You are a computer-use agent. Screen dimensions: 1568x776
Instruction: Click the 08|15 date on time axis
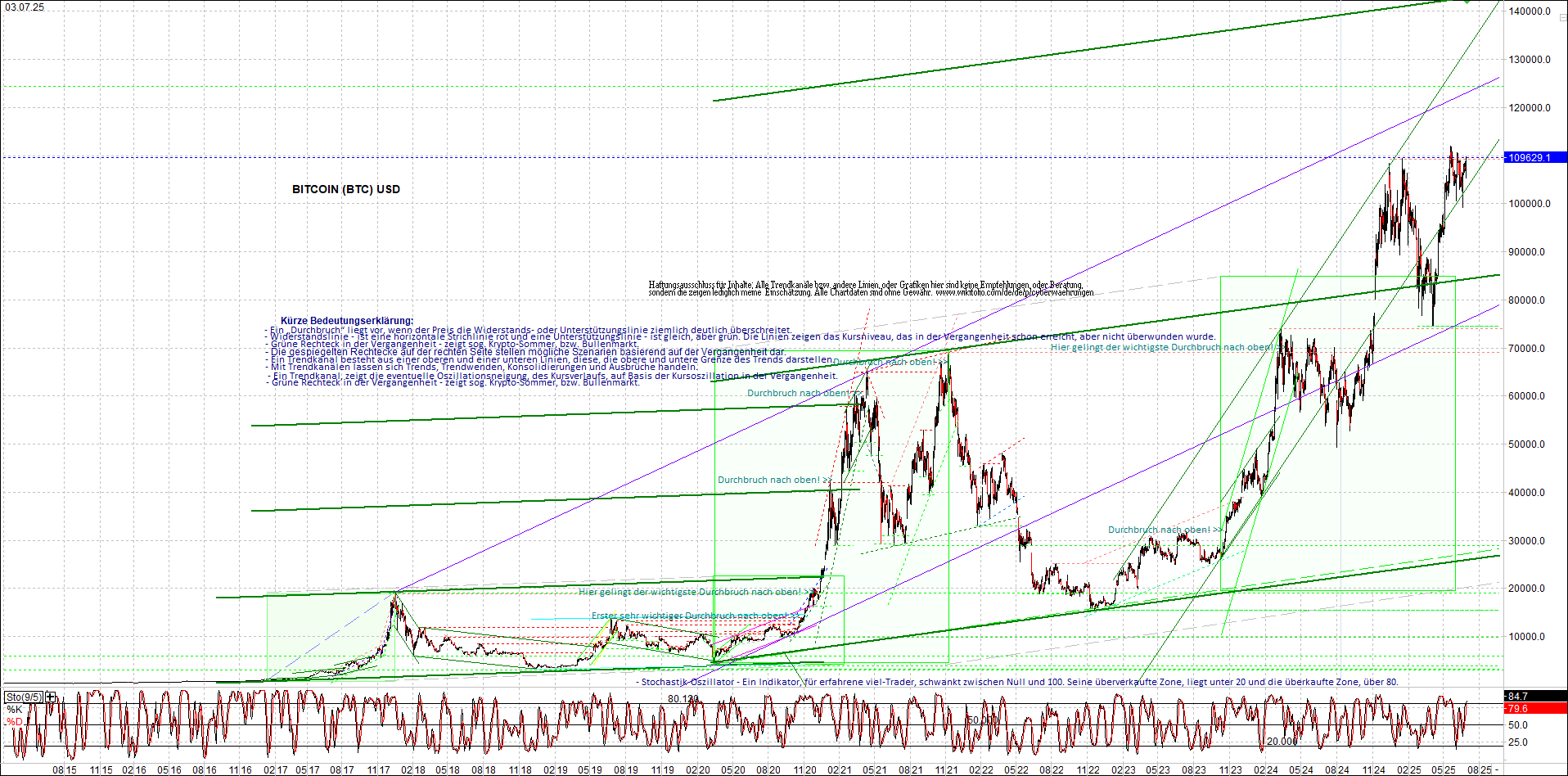tap(65, 770)
